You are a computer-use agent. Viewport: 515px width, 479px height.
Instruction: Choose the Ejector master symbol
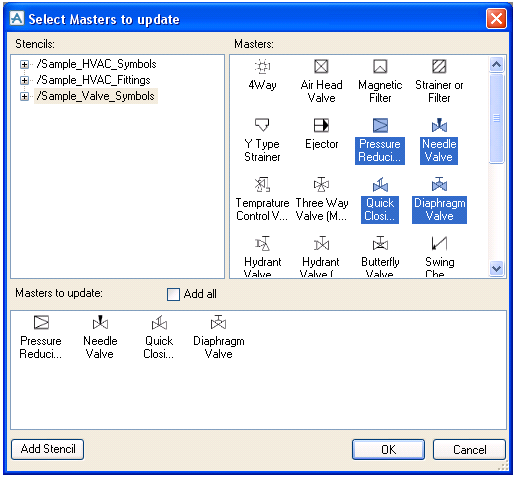click(x=321, y=125)
